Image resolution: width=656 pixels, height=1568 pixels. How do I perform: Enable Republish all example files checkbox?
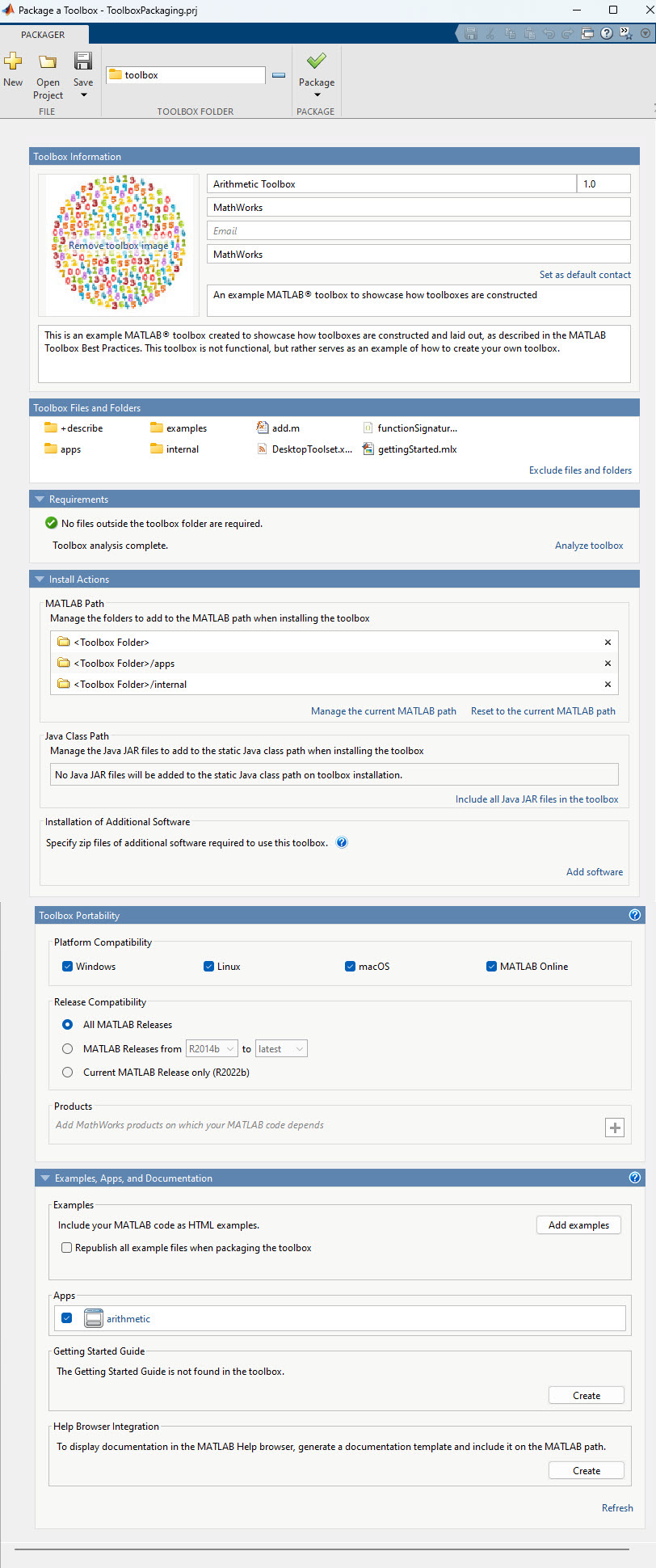(x=67, y=1247)
